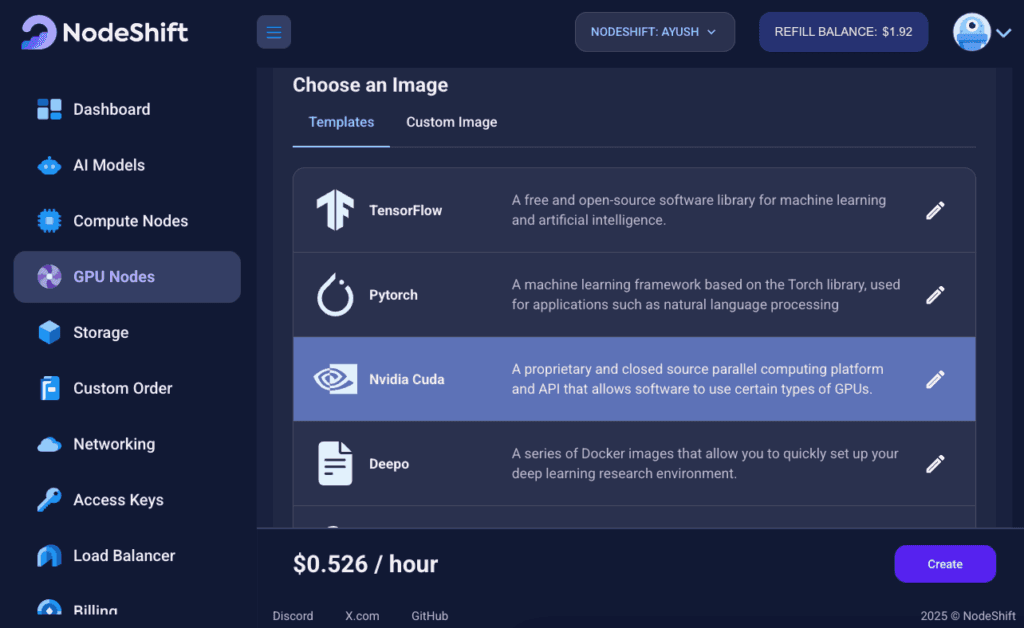Click the NodeShift logo
The width and height of the screenshot is (1024, 628).
click(x=104, y=32)
